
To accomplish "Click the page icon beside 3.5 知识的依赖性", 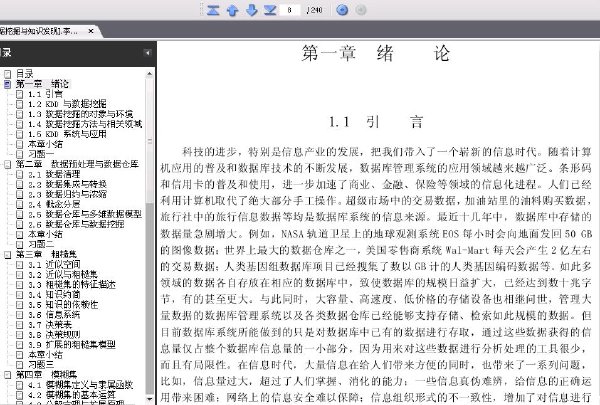I will click(x=20, y=305).
